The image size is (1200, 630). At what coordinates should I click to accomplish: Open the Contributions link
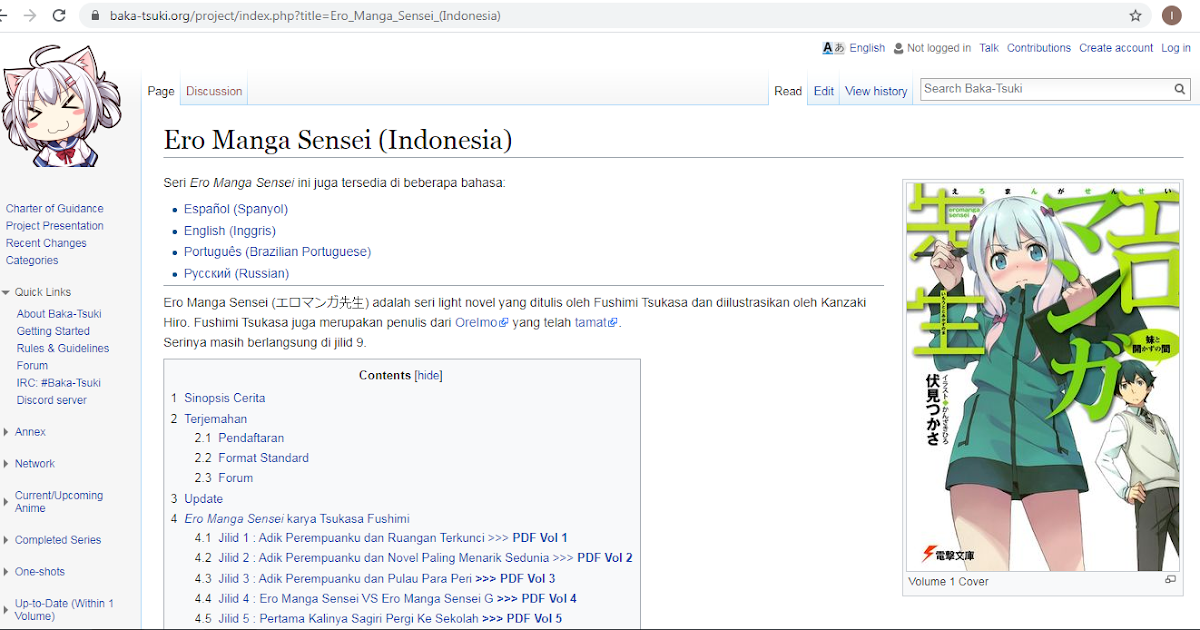click(1039, 48)
